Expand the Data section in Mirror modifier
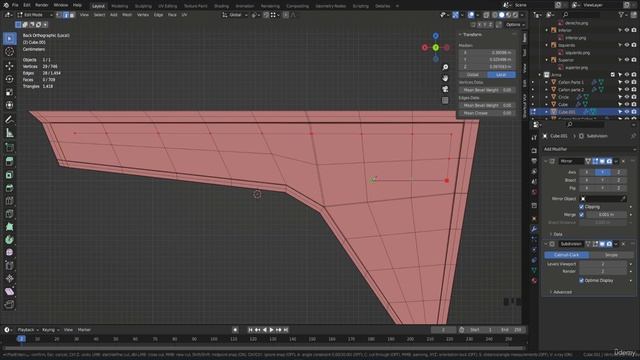Image resolution: width=640 pixels, height=360 pixels. pos(556,234)
